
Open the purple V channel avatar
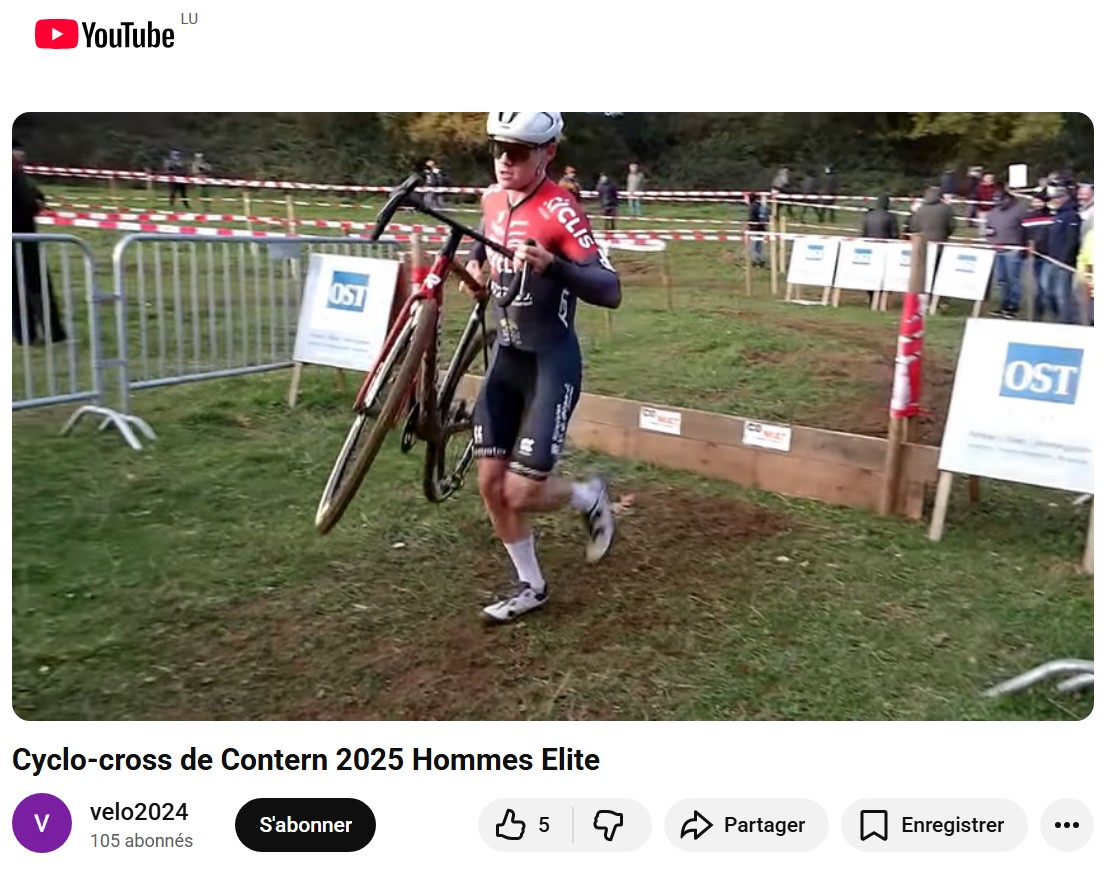coord(42,823)
